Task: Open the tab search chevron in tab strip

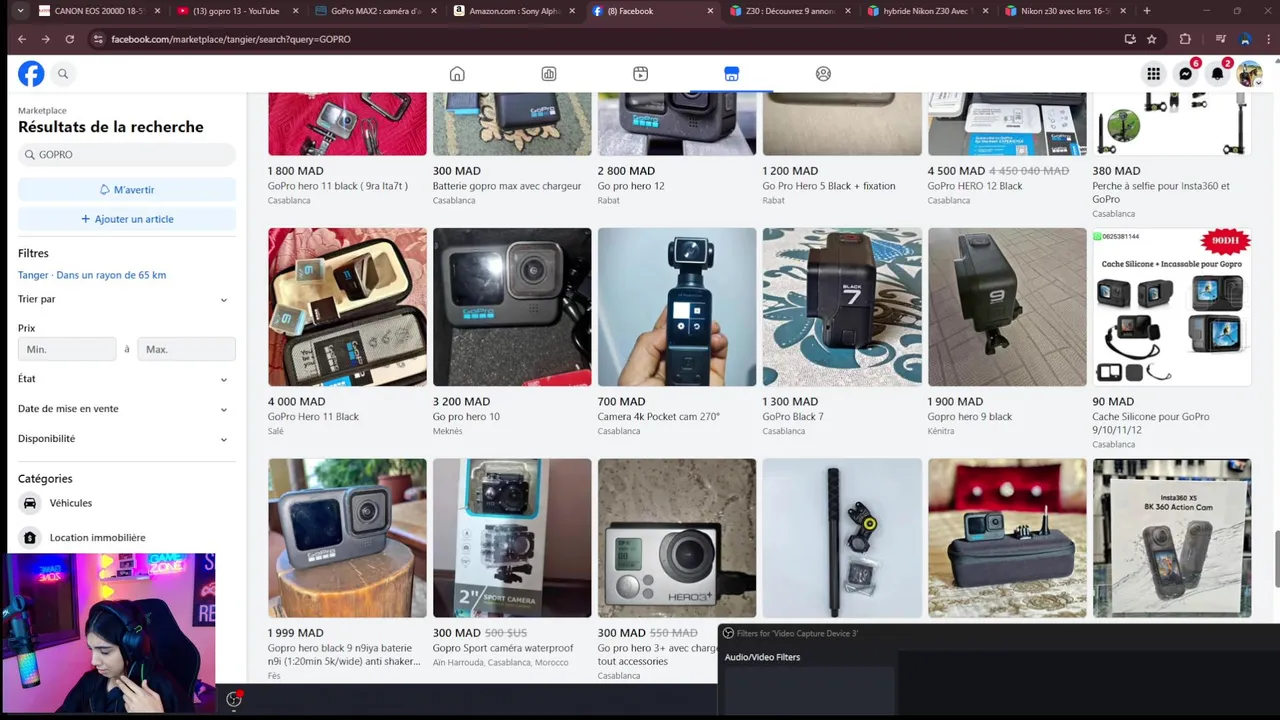Action: (20, 11)
